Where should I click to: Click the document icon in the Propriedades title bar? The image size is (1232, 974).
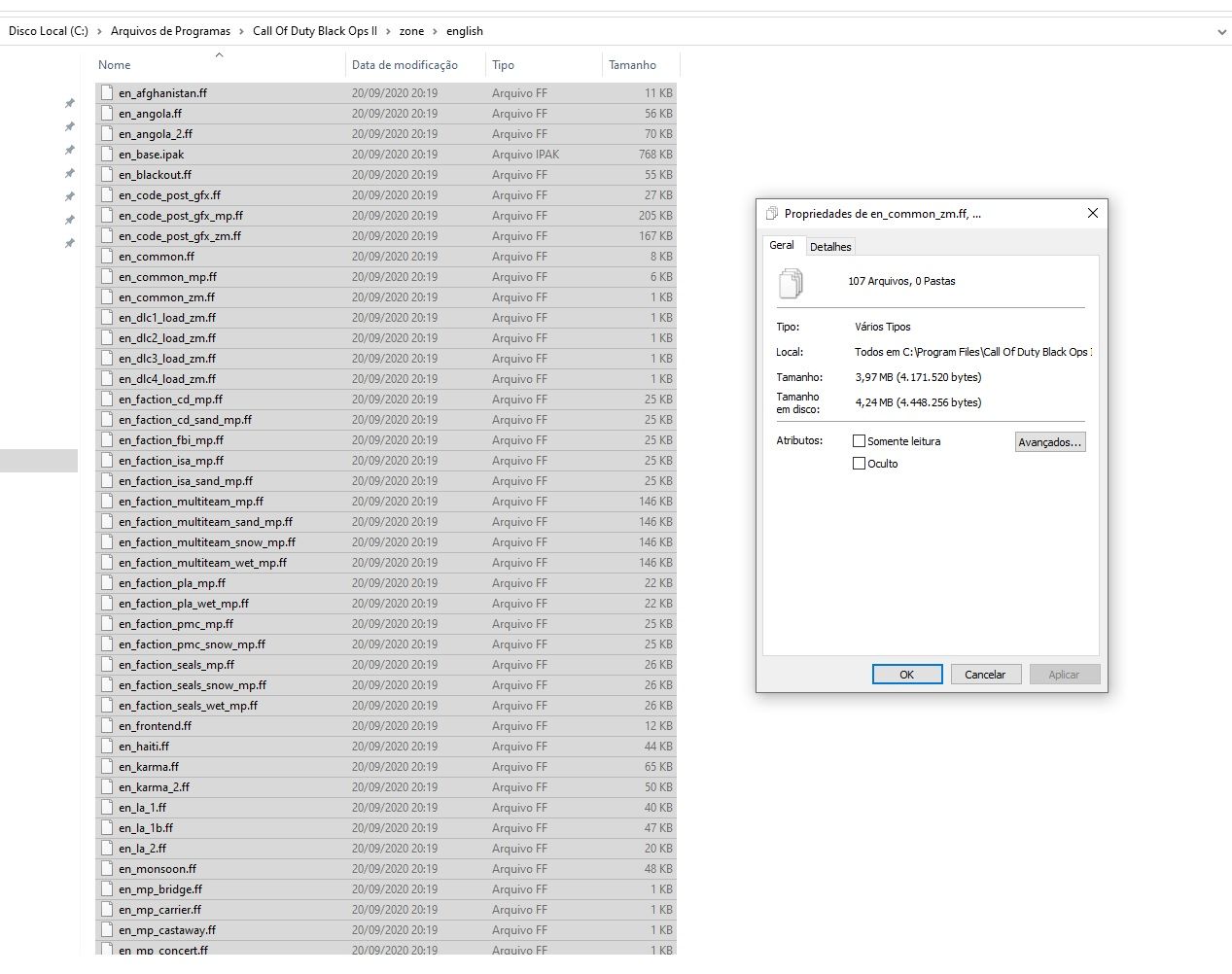(x=772, y=214)
